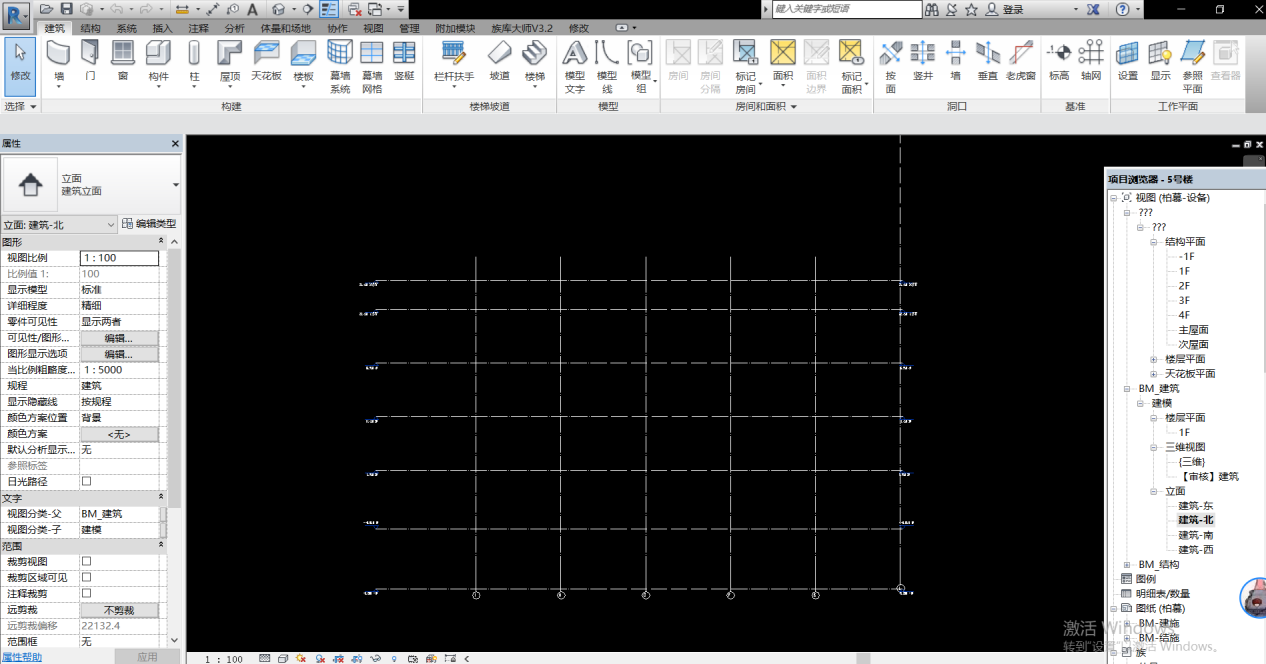Switch to the 结构 ribbon tab
The width and height of the screenshot is (1266, 664).
click(x=90, y=29)
